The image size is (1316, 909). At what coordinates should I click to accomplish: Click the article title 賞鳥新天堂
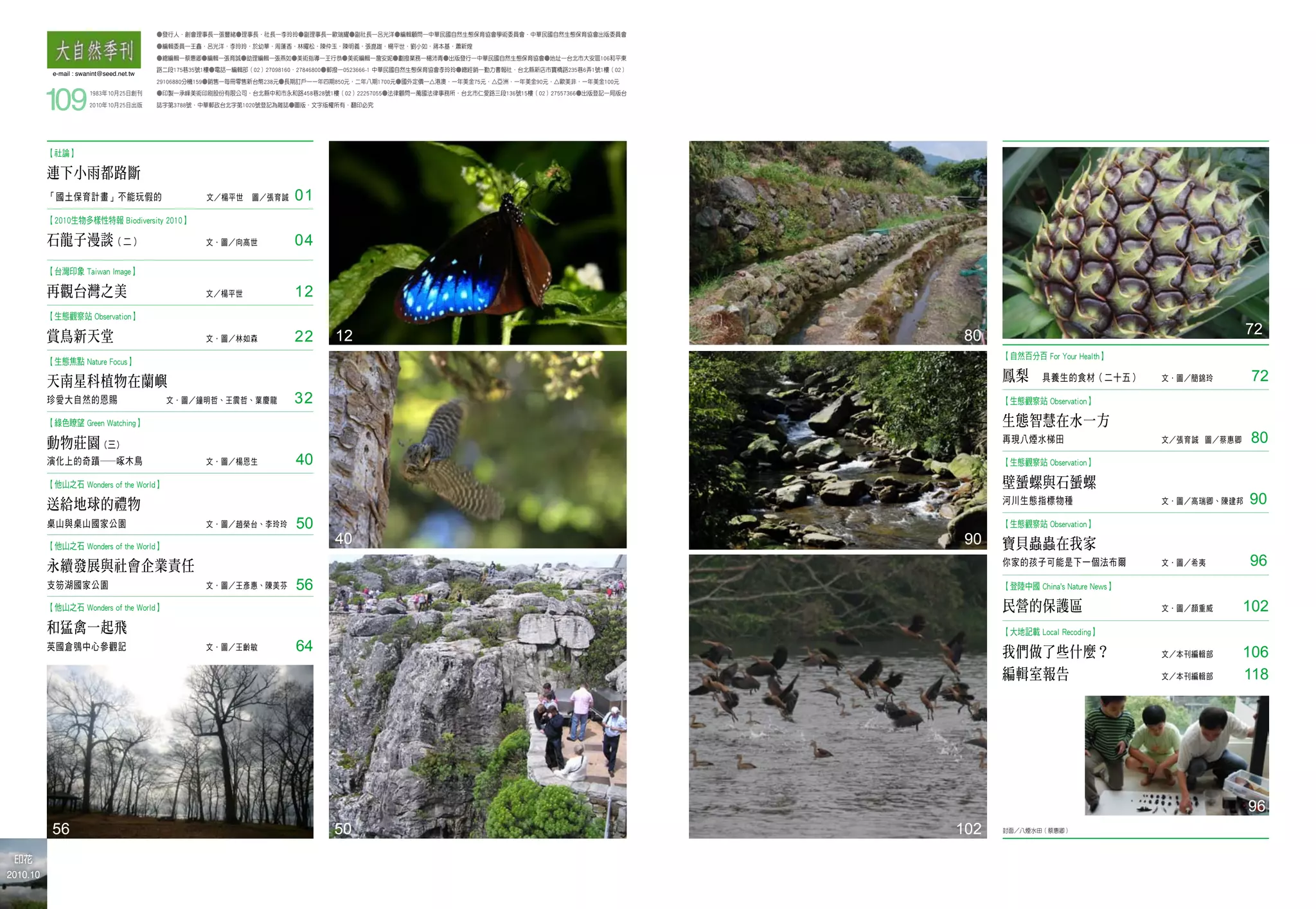80,336
